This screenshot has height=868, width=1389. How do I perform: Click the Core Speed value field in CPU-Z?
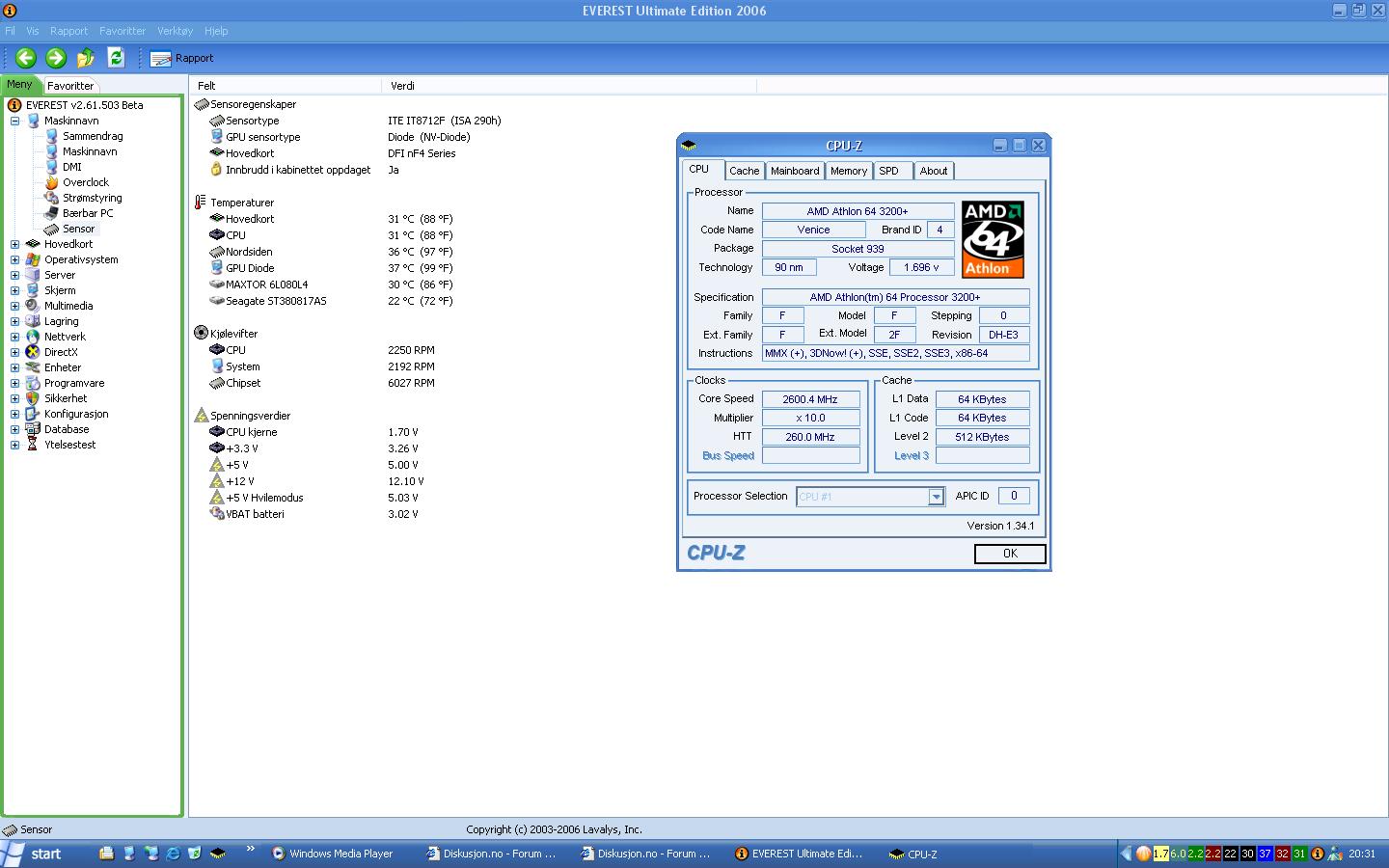[x=810, y=399]
